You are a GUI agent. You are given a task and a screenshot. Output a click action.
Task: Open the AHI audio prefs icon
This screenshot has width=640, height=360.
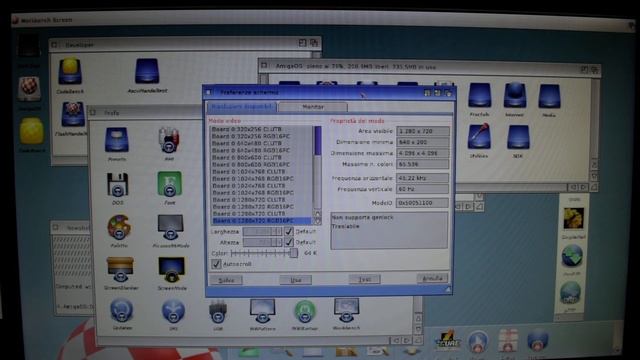tap(169, 141)
